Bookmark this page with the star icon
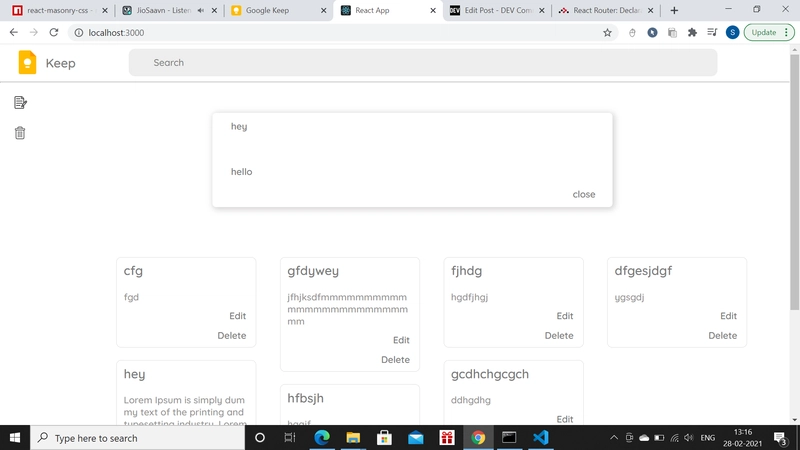The height and width of the screenshot is (450, 800). [607, 33]
